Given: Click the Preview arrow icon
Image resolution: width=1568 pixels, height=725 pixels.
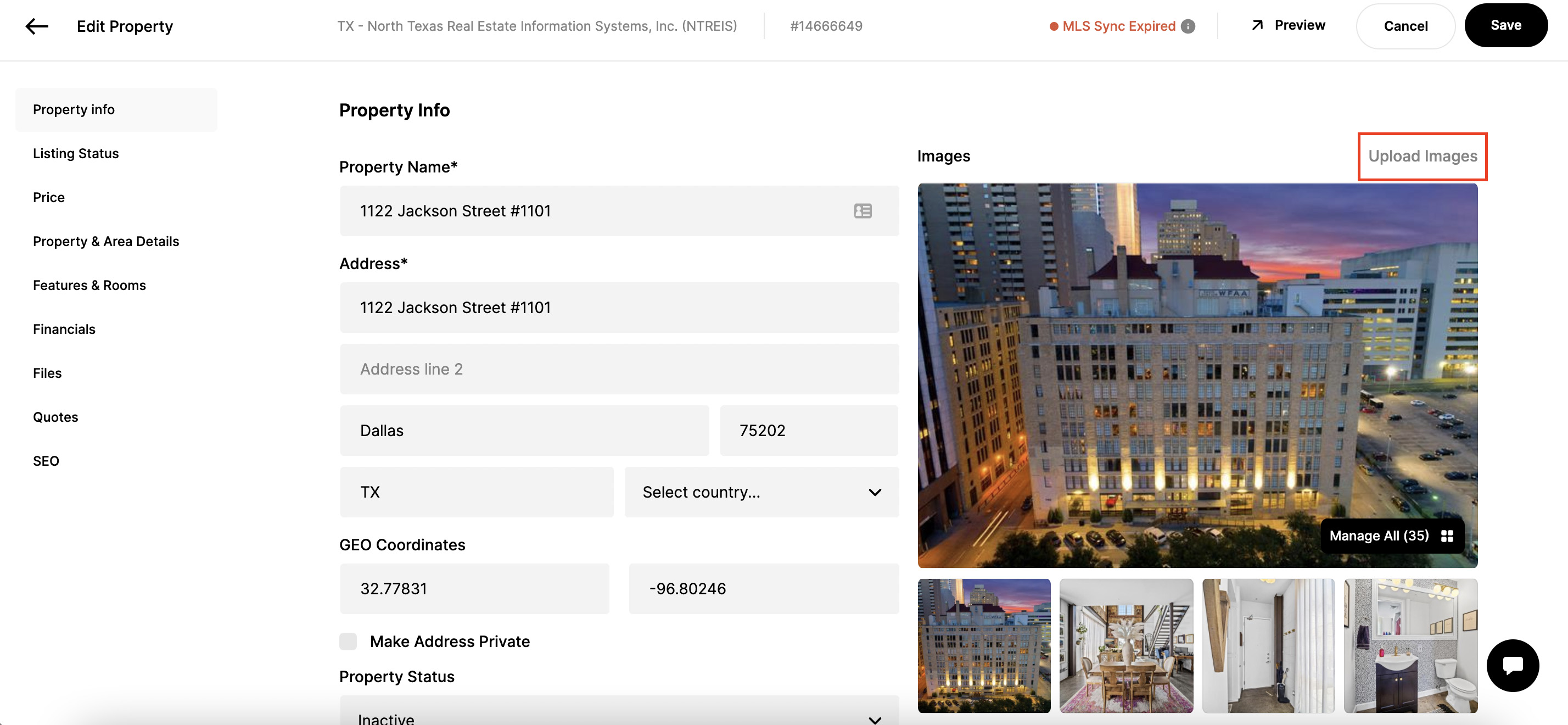Looking at the screenshot, I should 1257,26.
